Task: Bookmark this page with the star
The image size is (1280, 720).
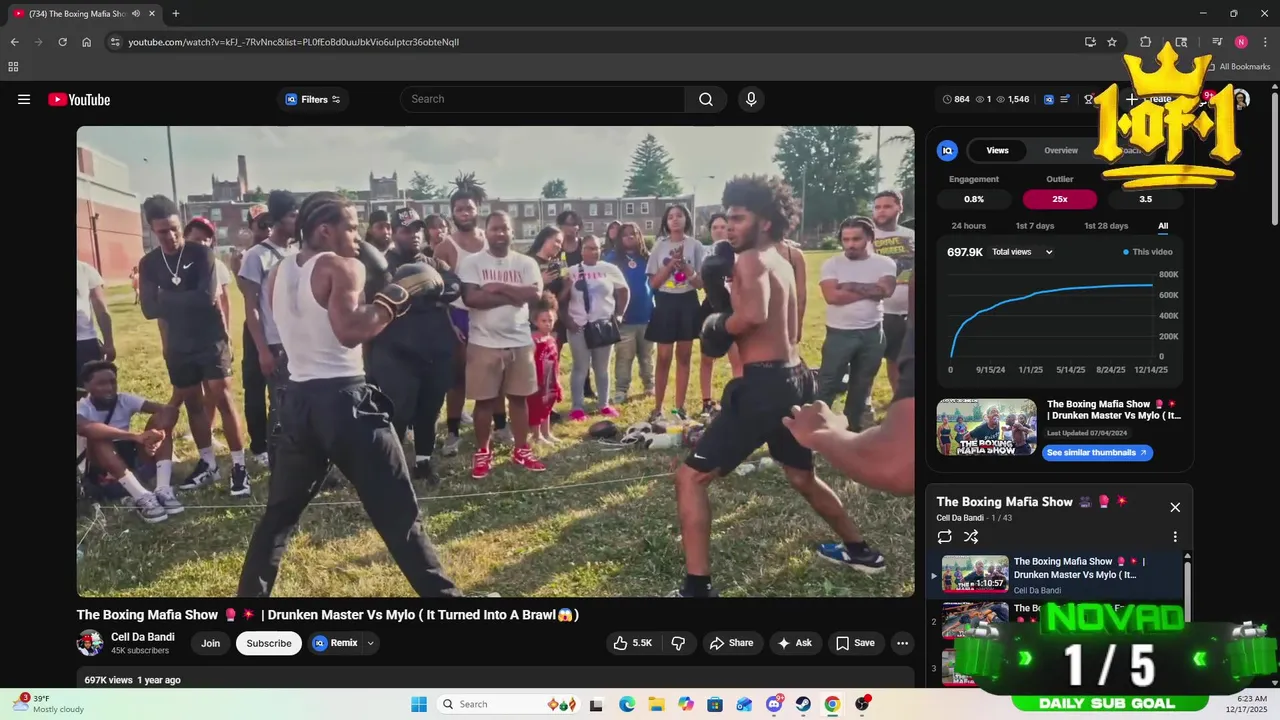Action: (1112, 42)
